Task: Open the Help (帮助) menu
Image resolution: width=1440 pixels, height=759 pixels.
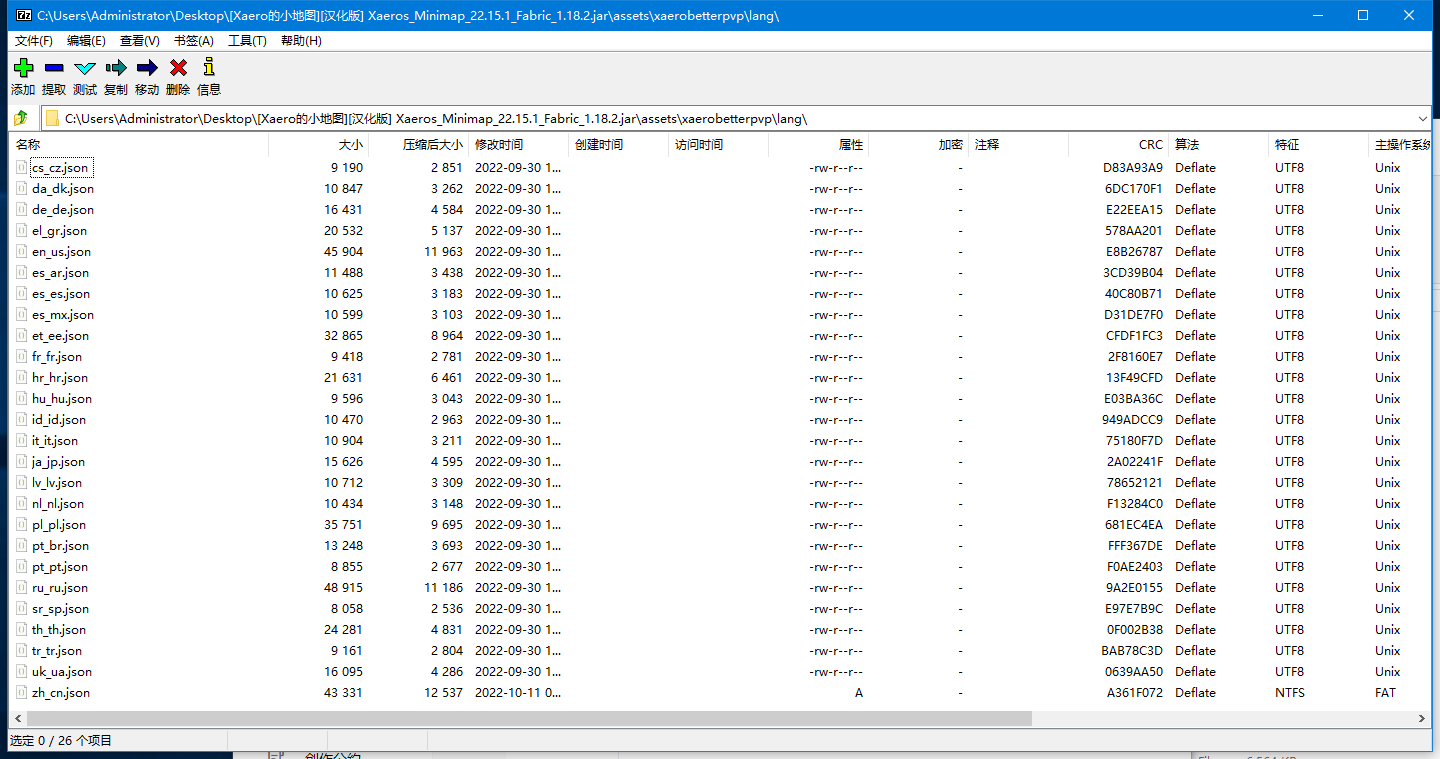Action: [x=301, y=41]
